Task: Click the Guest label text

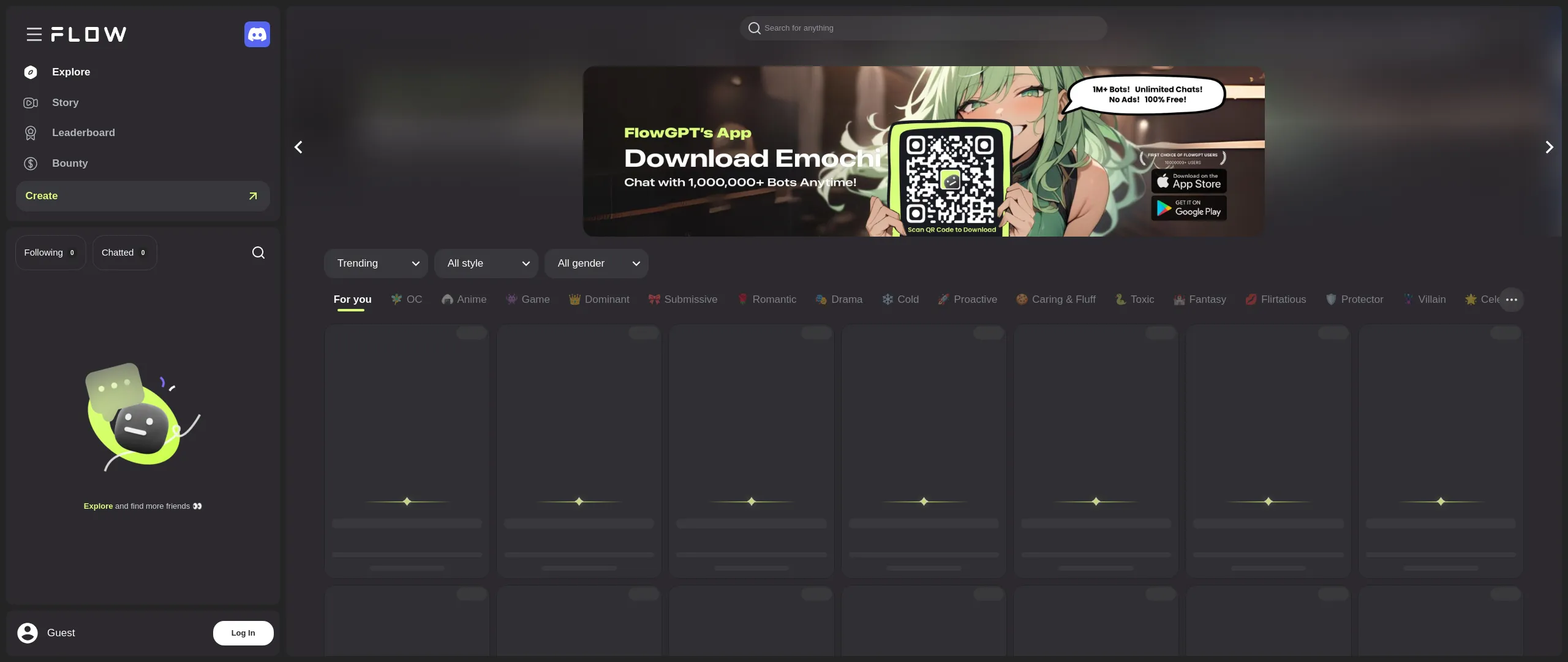Action: 61,633
